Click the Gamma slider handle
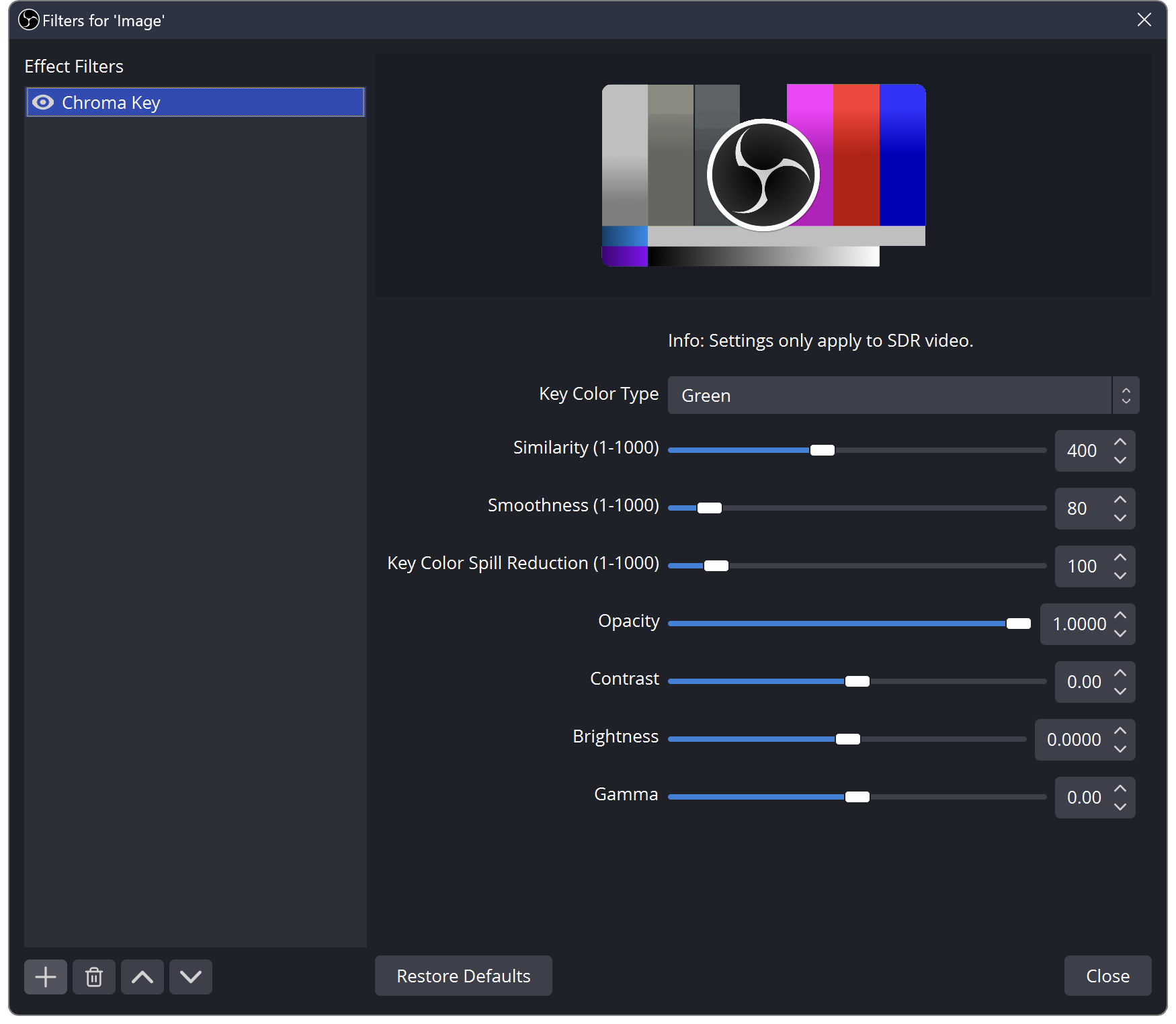This screenshot has width=1176, height=1024. click(857, 797)
